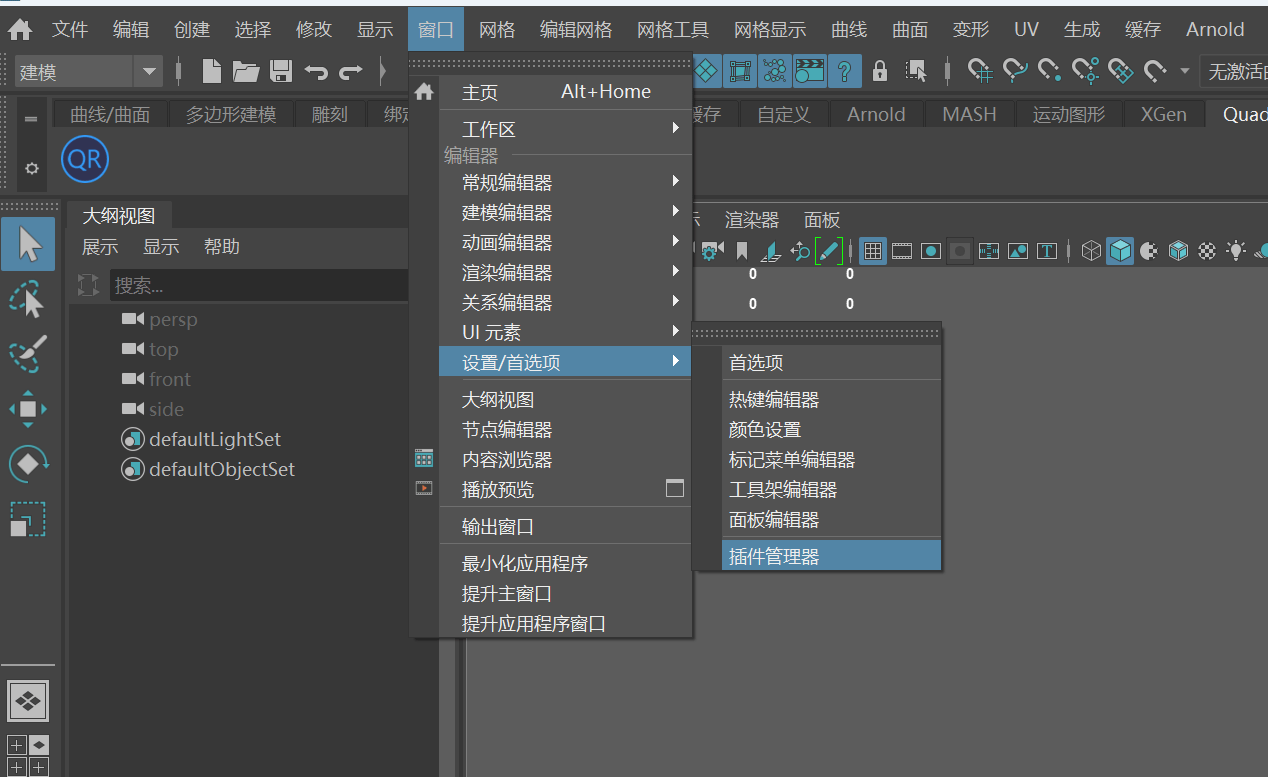Toggle snap to grid
Image resolution: width=1268 pixels, height=777 pixels.
[x=980, y=70]
